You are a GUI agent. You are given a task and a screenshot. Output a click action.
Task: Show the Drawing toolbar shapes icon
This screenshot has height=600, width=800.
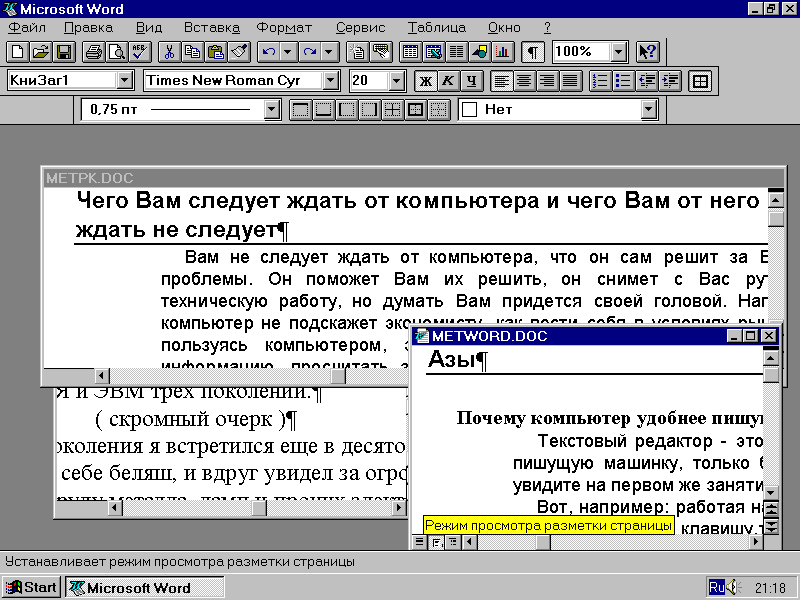[480, 52]
